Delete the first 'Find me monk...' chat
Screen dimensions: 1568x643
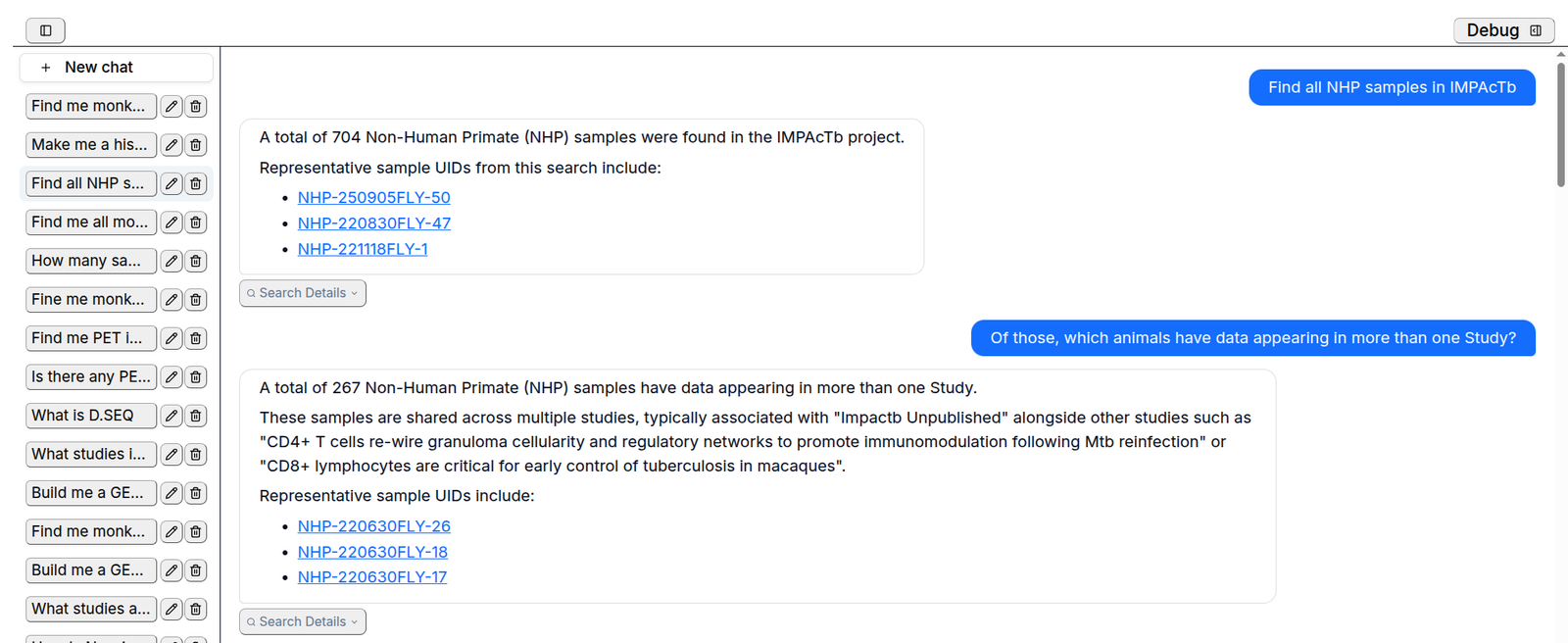click(196, 106)
